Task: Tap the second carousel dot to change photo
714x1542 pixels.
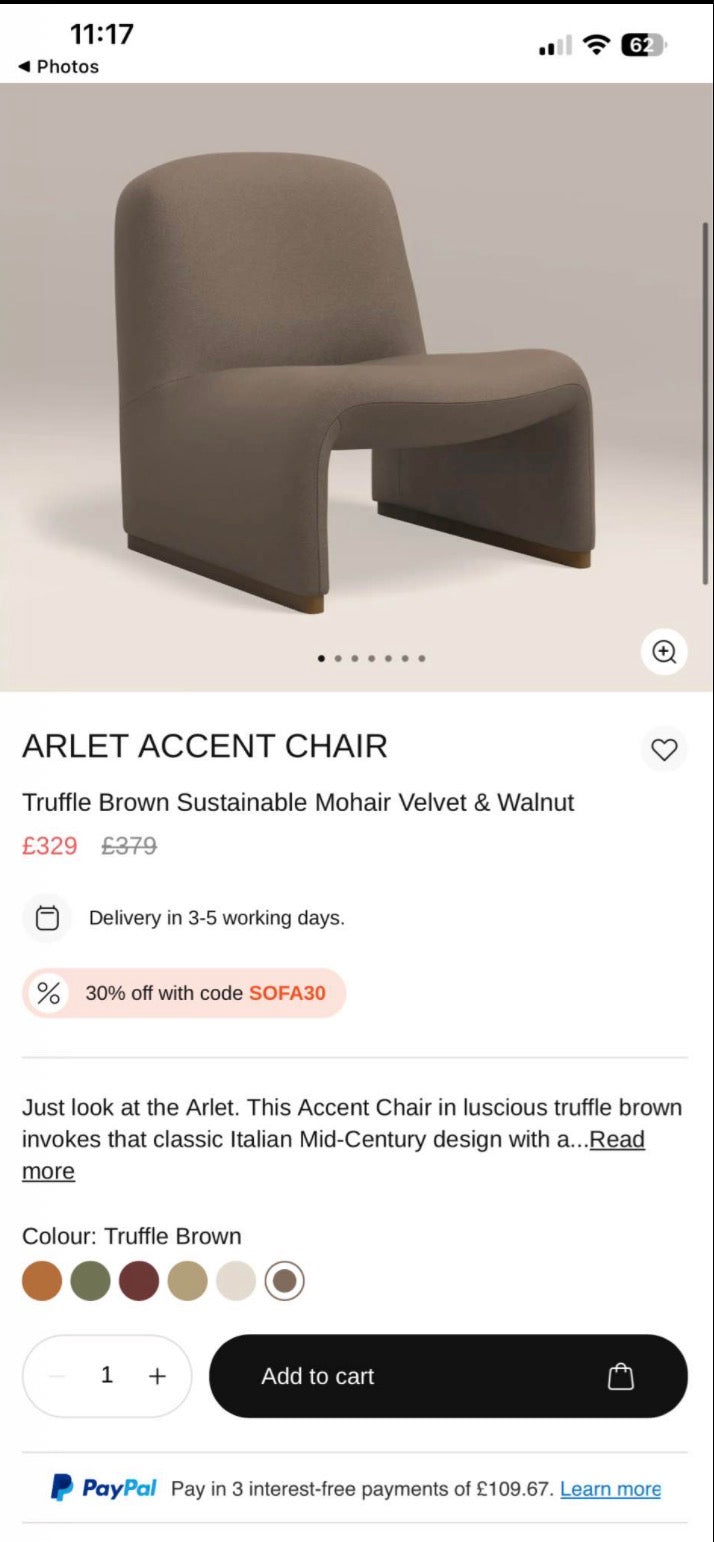Action: point(338,658)
